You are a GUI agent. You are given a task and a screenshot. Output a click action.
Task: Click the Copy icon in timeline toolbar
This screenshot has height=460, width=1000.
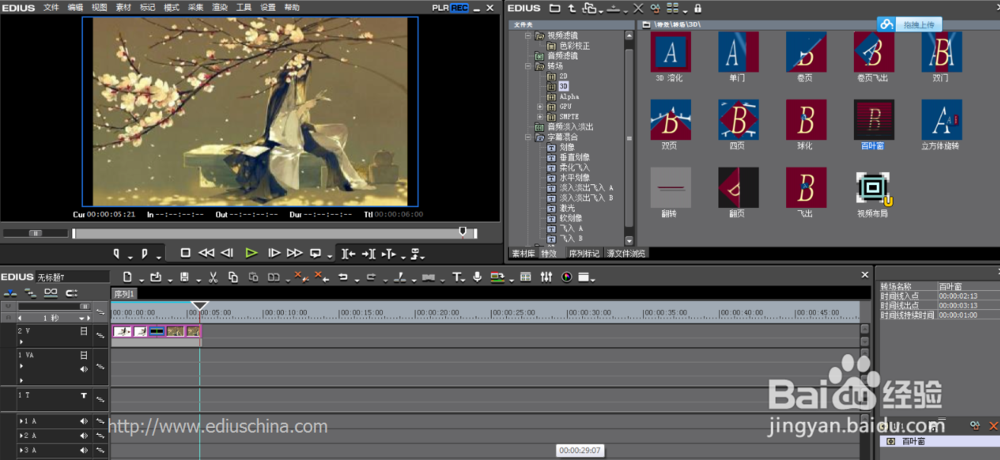(x=233, y=277)
